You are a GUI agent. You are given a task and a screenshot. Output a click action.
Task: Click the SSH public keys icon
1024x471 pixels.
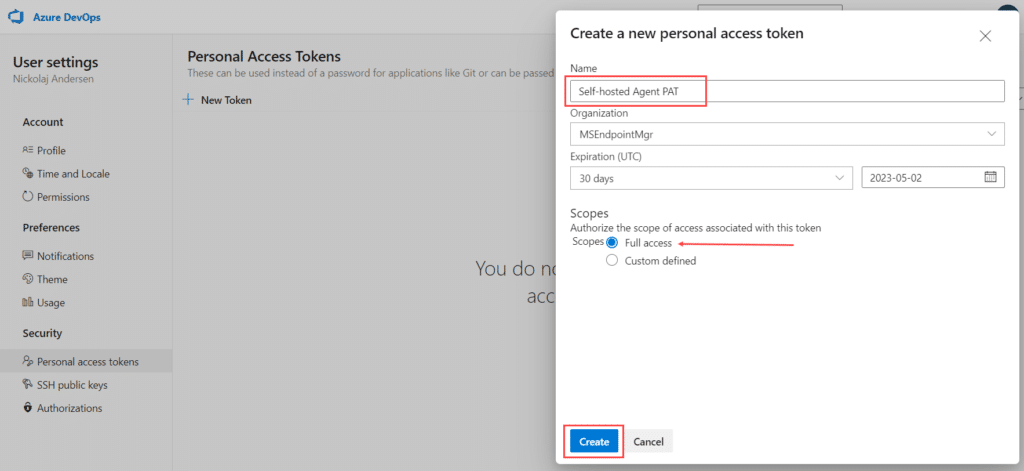[27, 384]
